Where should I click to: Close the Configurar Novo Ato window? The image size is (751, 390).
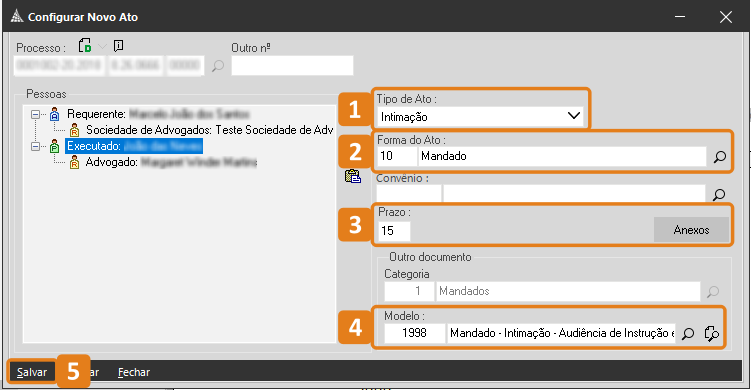pyautogui.click(x=726, y=17)
